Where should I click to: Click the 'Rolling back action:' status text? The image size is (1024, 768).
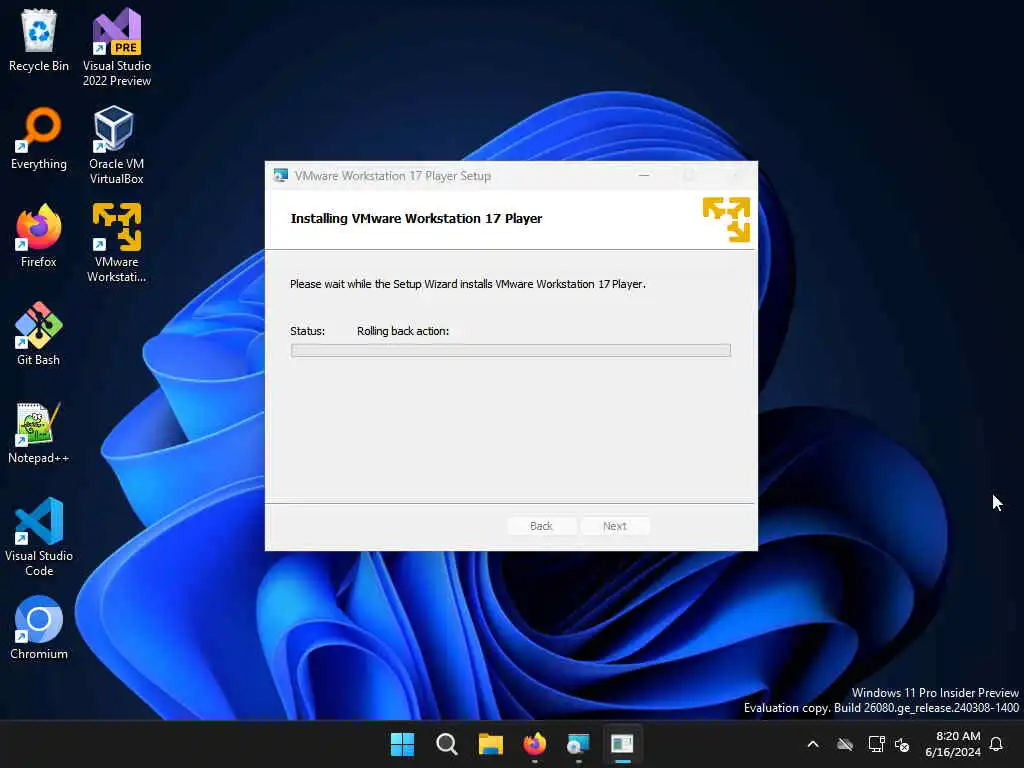403,331
